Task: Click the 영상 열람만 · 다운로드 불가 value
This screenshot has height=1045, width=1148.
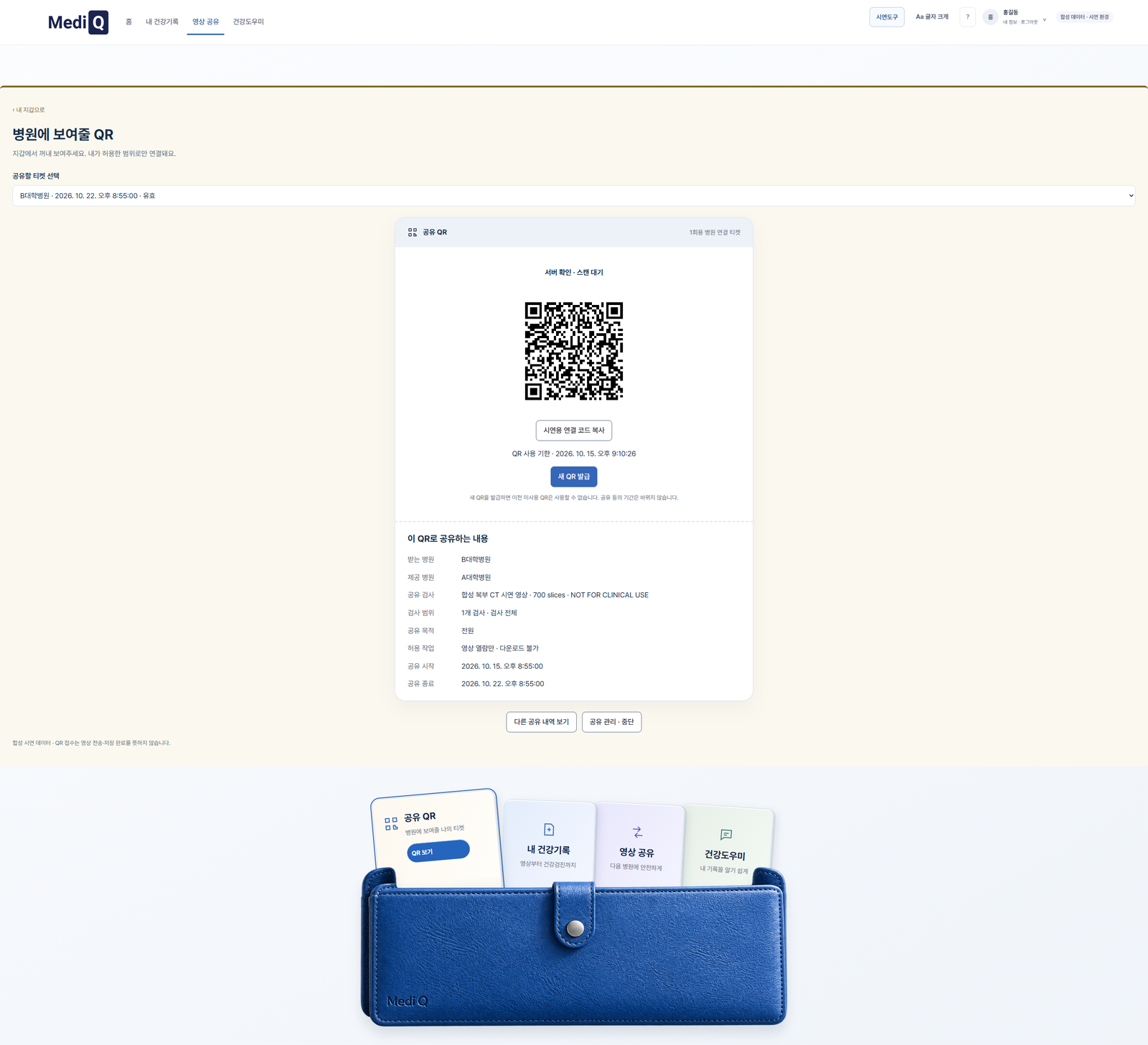Action: (x=500, y=649)
